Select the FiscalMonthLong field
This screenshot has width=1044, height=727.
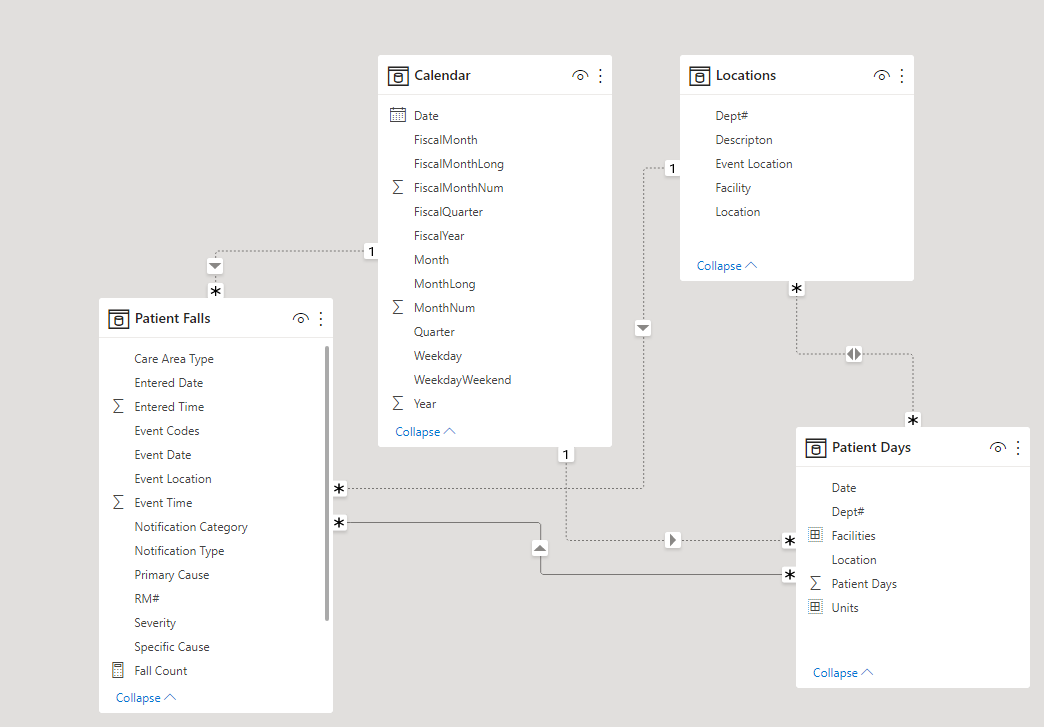[x=459, y=164]
